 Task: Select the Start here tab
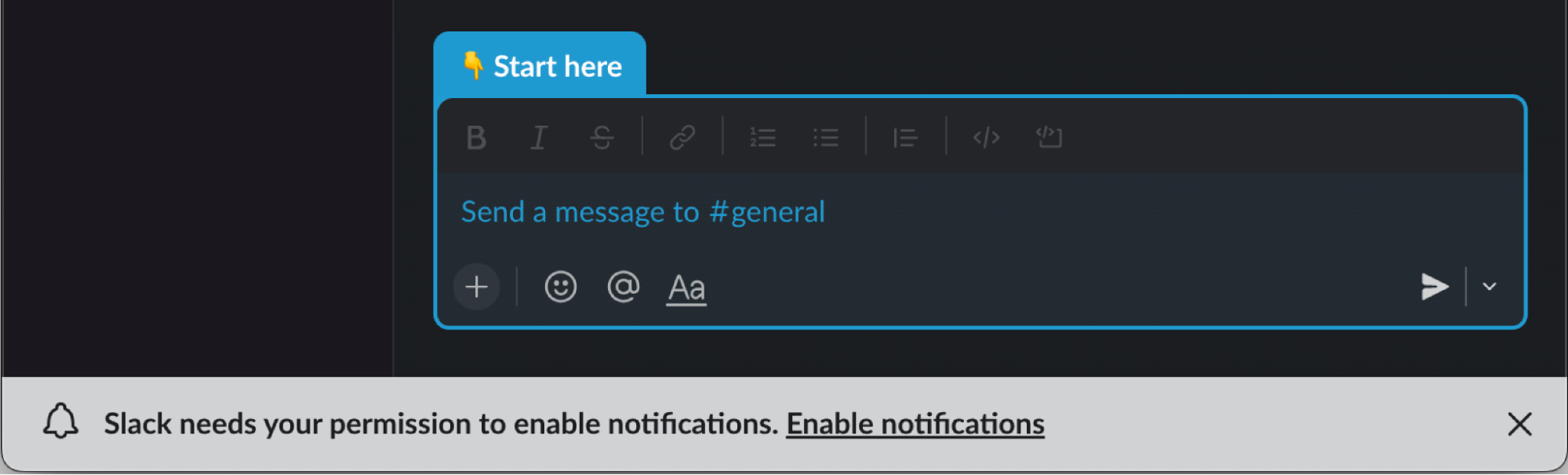(x=541, y=66)
